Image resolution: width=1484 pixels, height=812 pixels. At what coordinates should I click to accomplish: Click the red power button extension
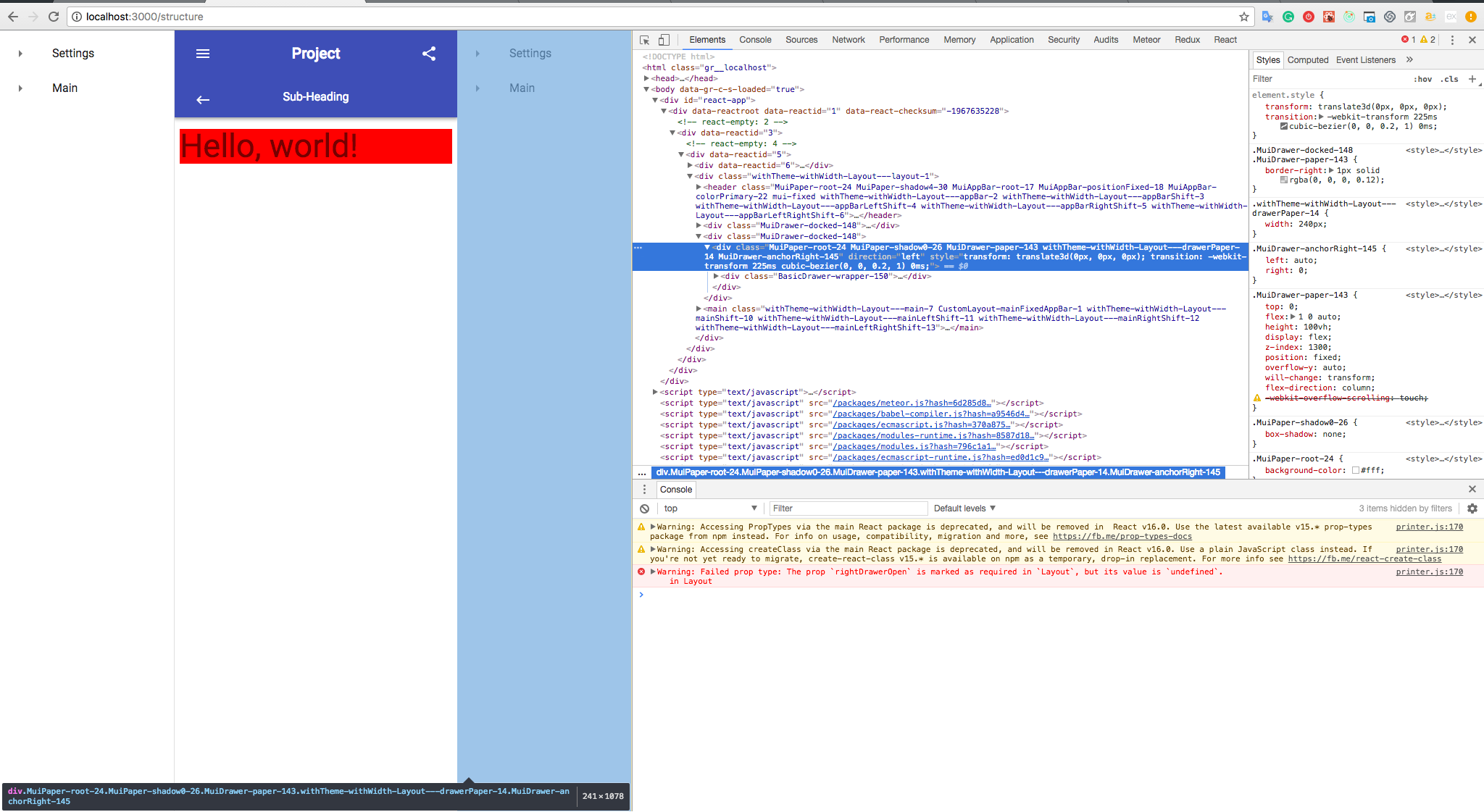coord(1309,17)
